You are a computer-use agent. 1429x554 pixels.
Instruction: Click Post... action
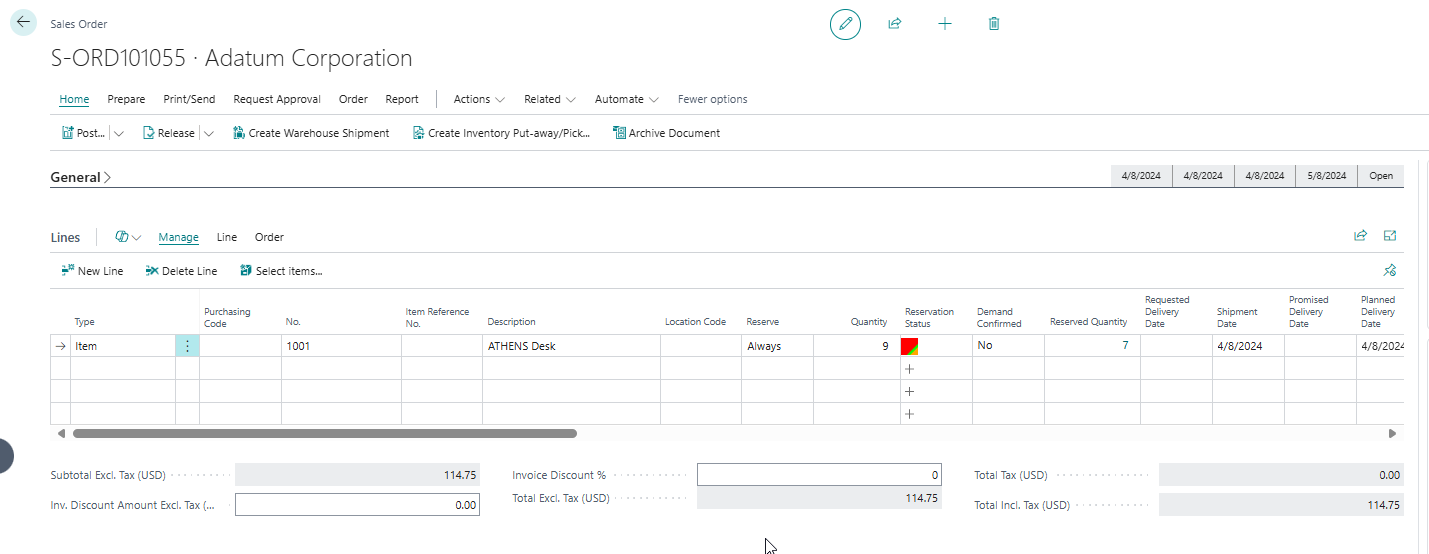pyautogui.click(x=83, y=133)
